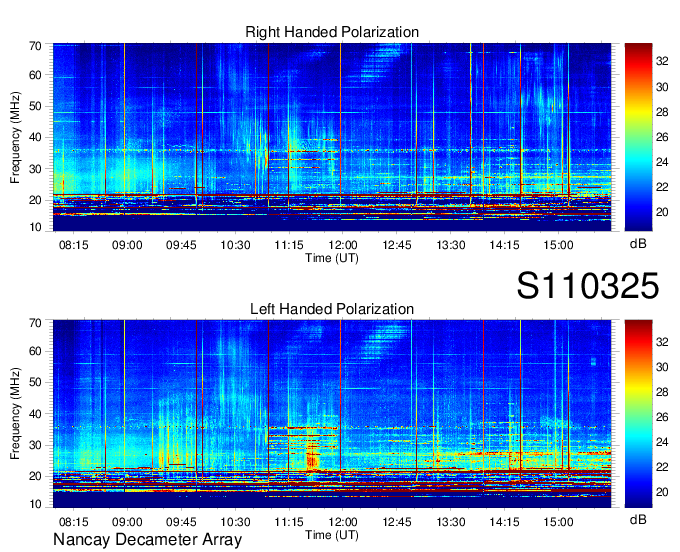Click the Right Handed plot's color bar
Screen dimensions: 680x552
coord(638,137)
